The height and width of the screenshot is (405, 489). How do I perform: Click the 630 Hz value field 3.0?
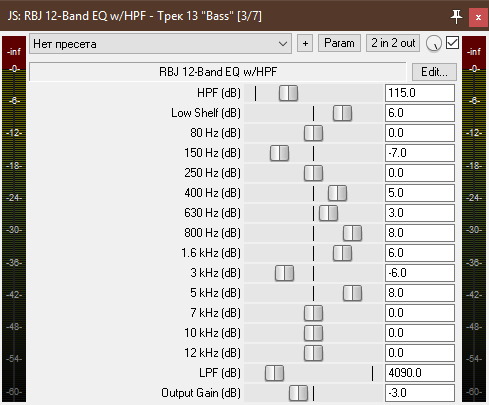420,213
